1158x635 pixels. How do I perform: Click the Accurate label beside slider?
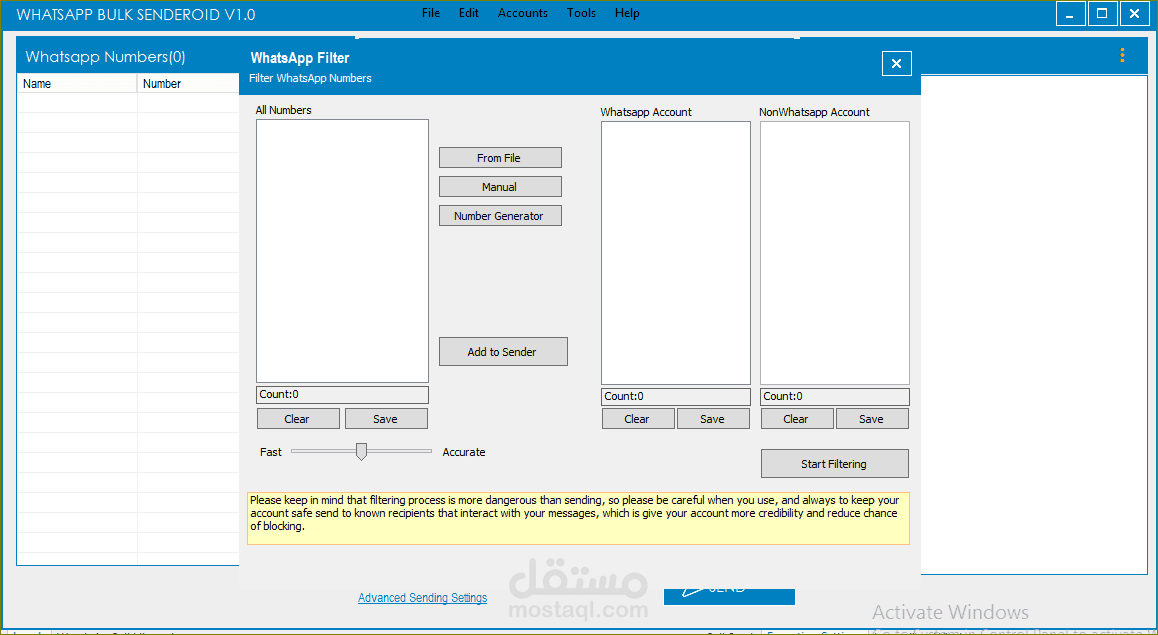464,452
